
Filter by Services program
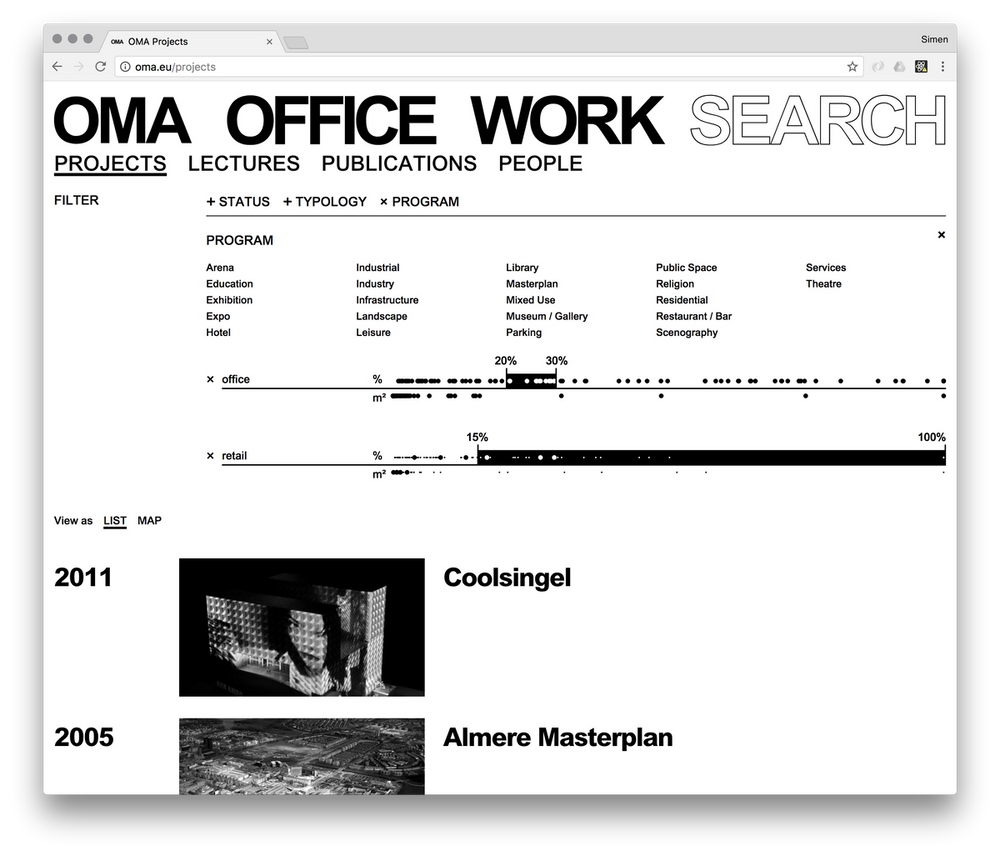[x=826, y=268]
